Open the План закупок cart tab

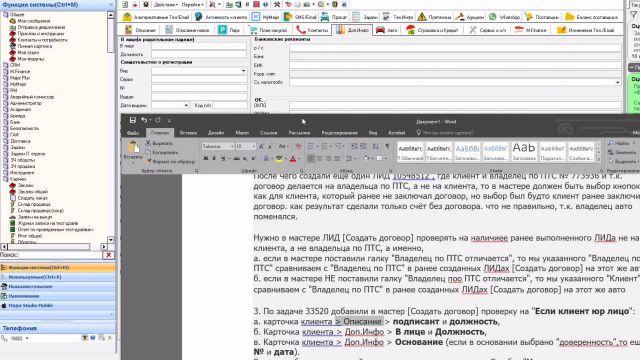point(268,30)
